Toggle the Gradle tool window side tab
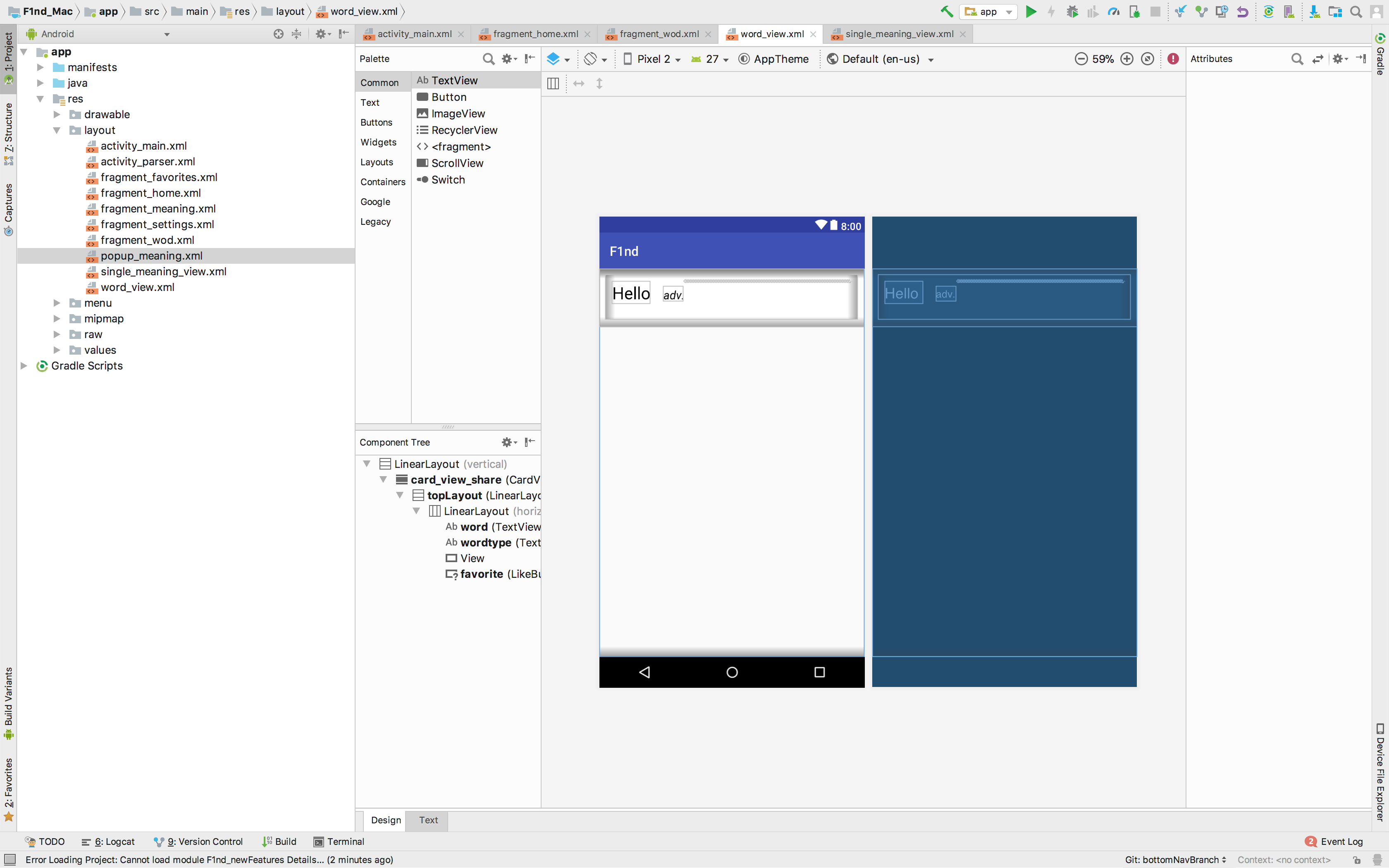1389x868 pixels. click(1380, 55)
